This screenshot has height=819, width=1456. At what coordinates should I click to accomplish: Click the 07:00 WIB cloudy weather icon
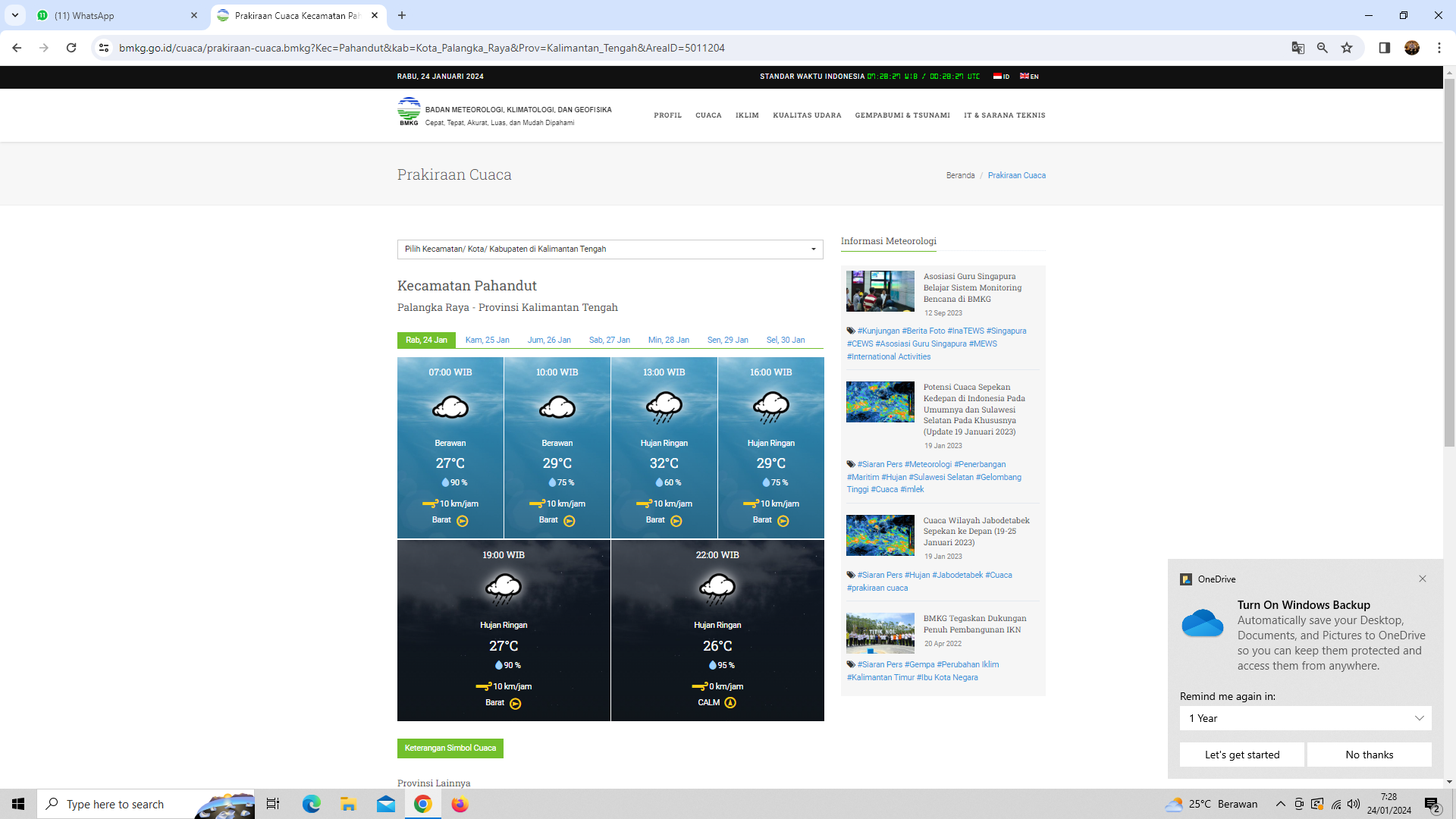coord(450,408)
